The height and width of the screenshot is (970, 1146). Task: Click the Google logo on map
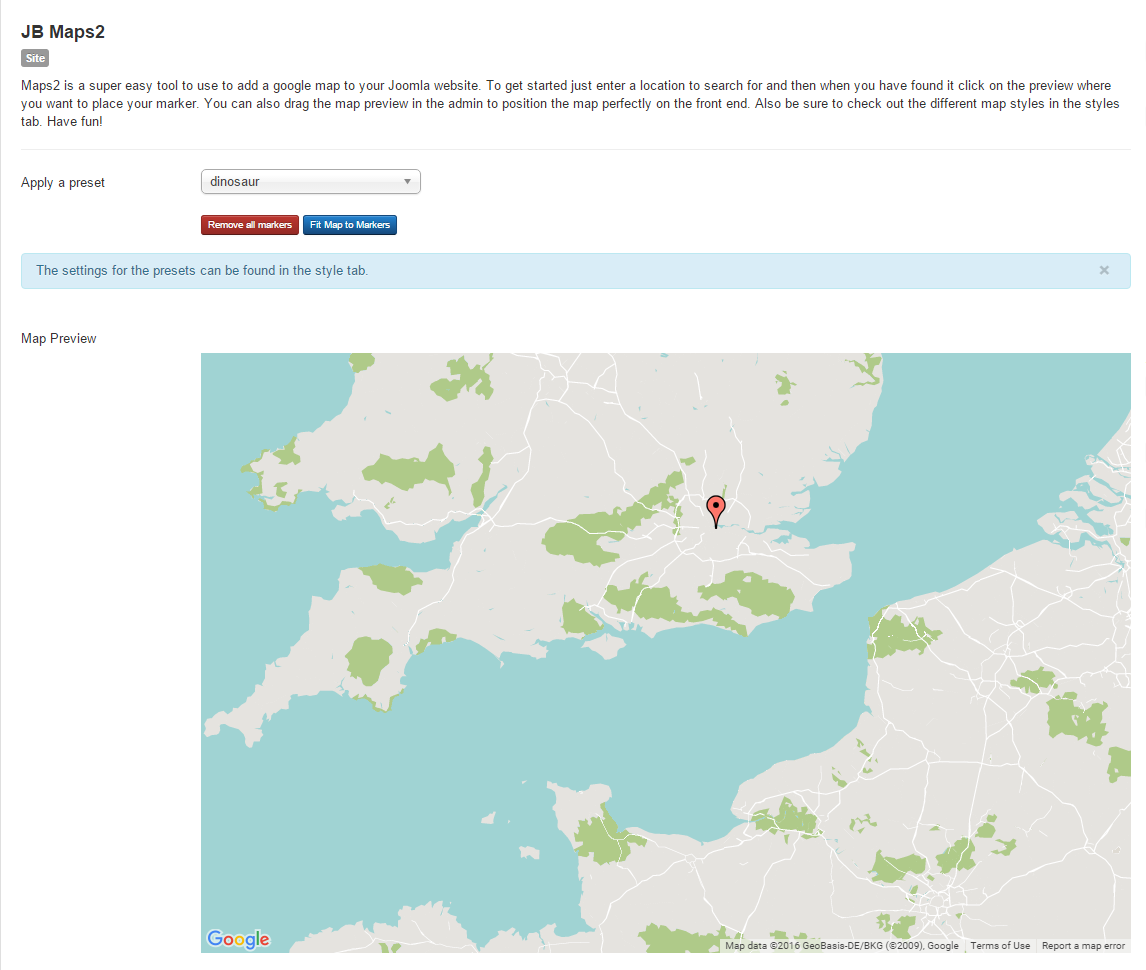coord(238,939)
